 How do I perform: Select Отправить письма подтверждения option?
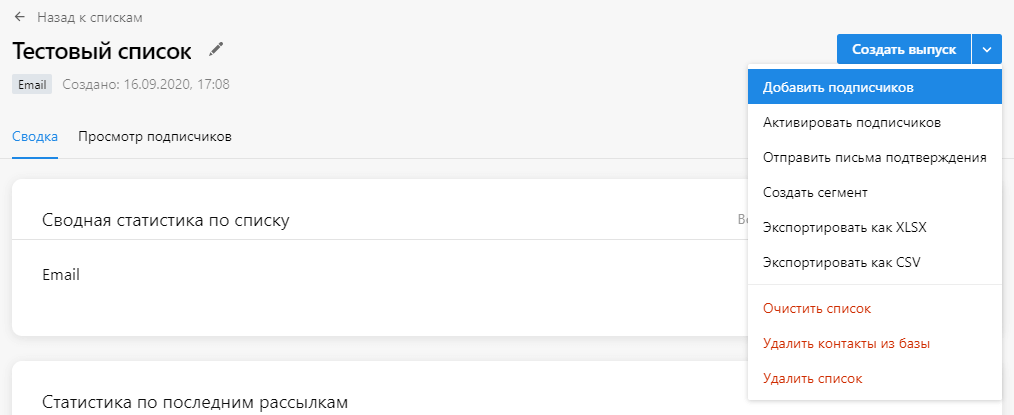[874, 157]
